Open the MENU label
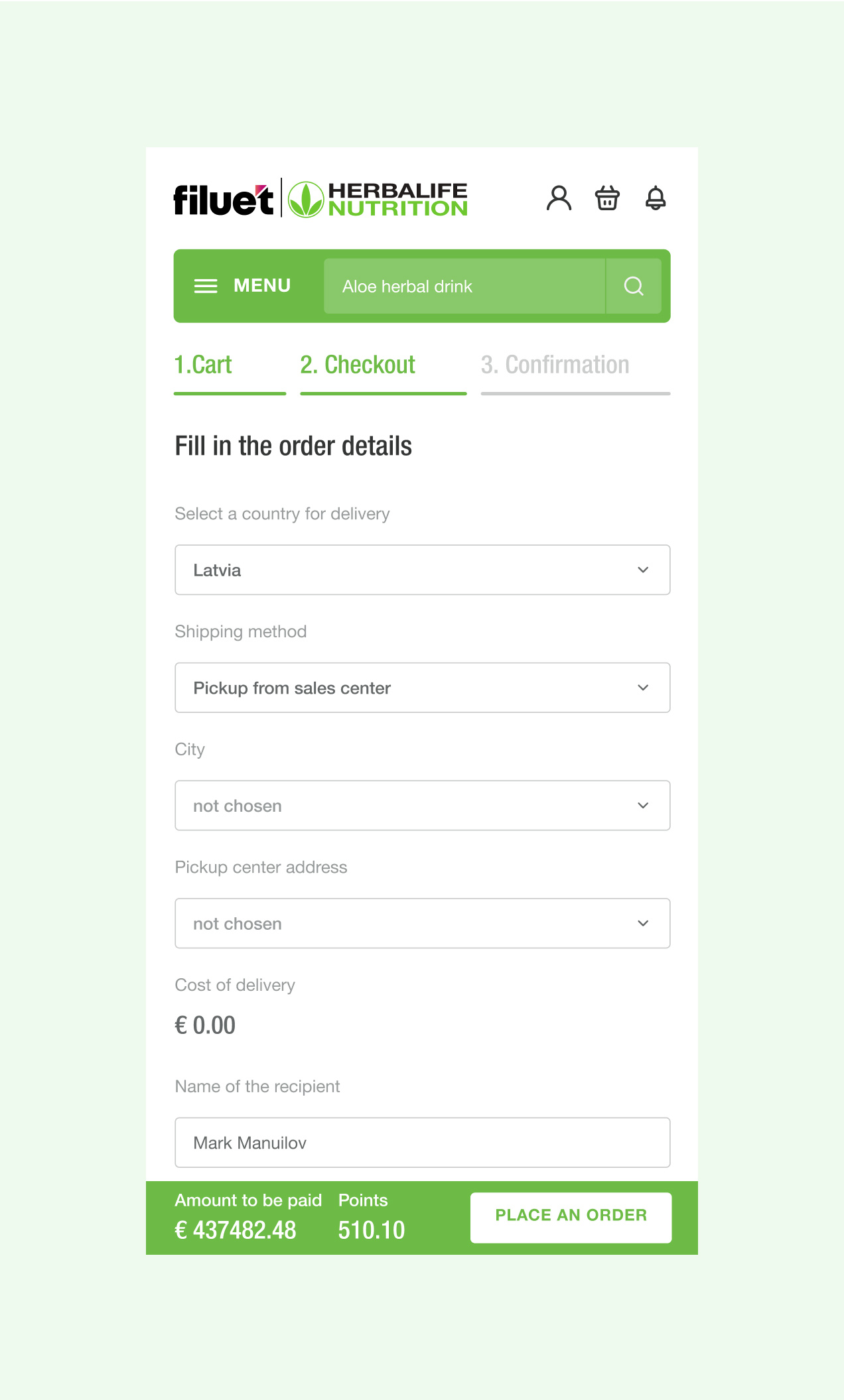This screenshot has height=1400, width=844. 262,286
